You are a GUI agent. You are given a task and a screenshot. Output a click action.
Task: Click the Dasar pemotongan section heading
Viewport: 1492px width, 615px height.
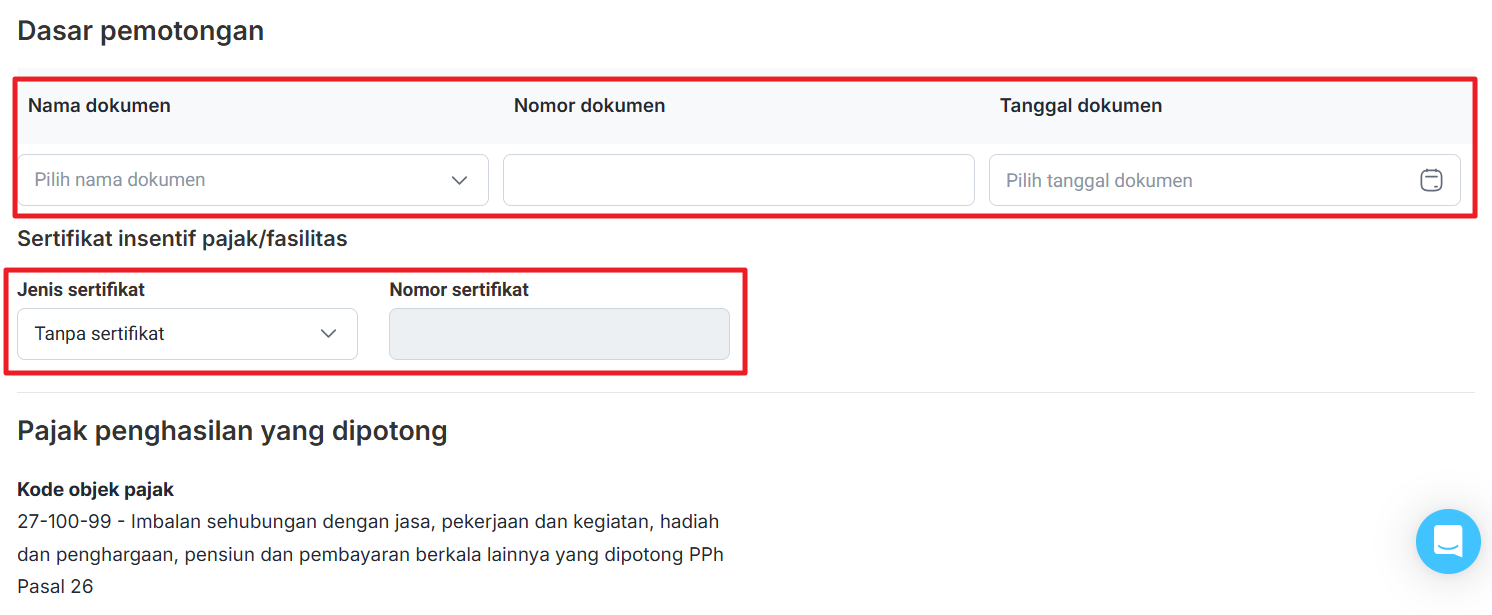(x=141, y=31)
